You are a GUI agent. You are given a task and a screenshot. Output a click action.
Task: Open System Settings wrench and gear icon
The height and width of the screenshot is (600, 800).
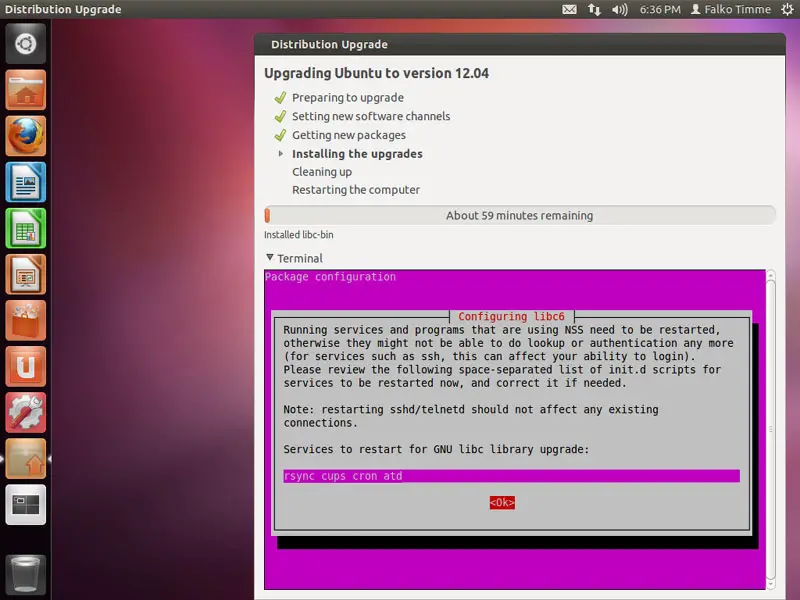pyautogui.click(x=26, y=412)
